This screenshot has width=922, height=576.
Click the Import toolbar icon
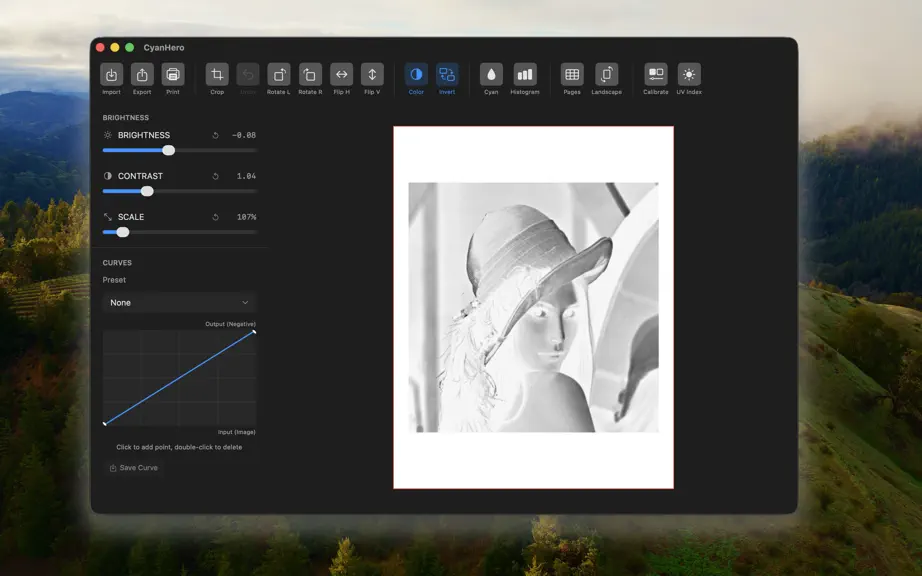coord(111,75)
